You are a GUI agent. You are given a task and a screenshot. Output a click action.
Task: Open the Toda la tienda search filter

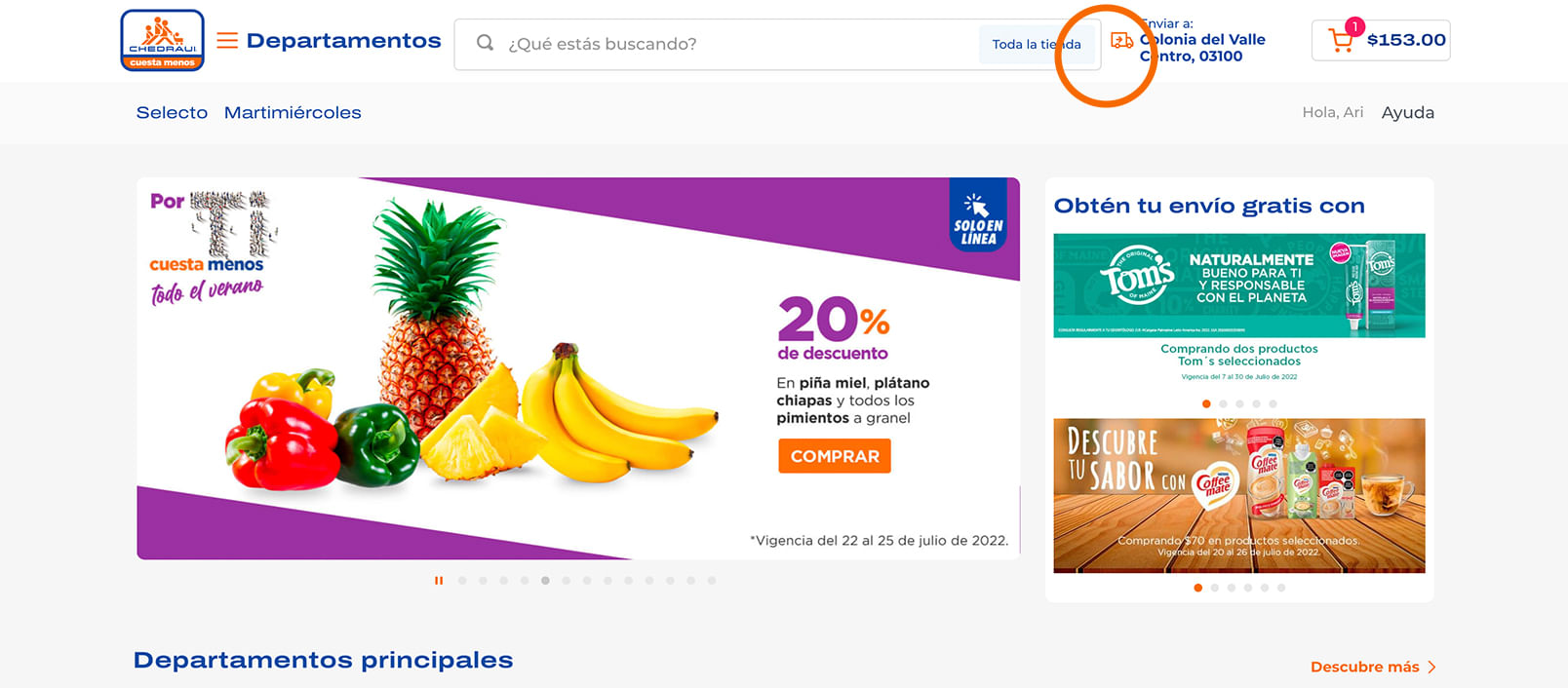pyautogui.click(x=1037, y=44)
